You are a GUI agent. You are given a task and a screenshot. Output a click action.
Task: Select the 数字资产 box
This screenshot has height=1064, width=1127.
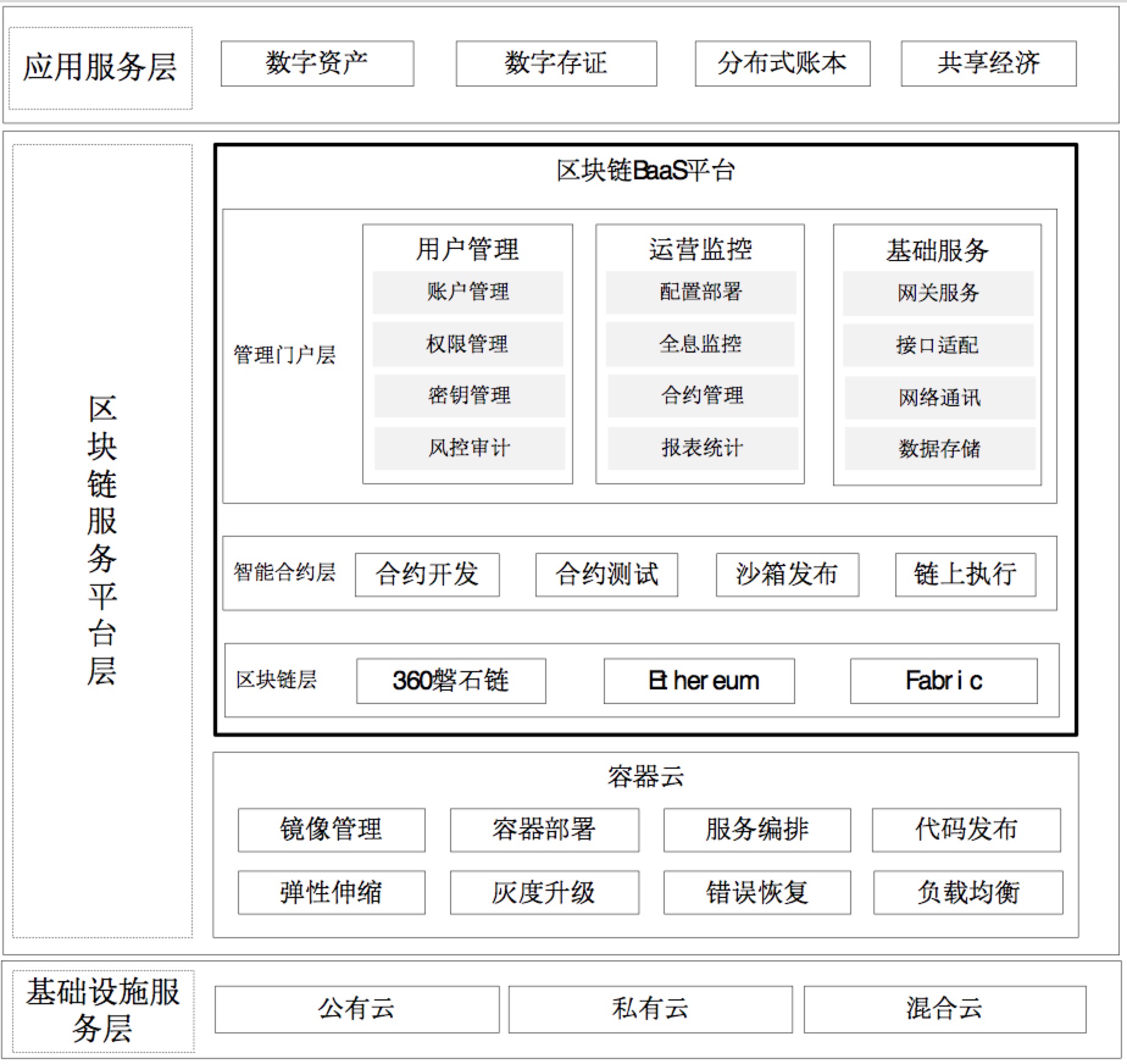click(x=317, y=63)
